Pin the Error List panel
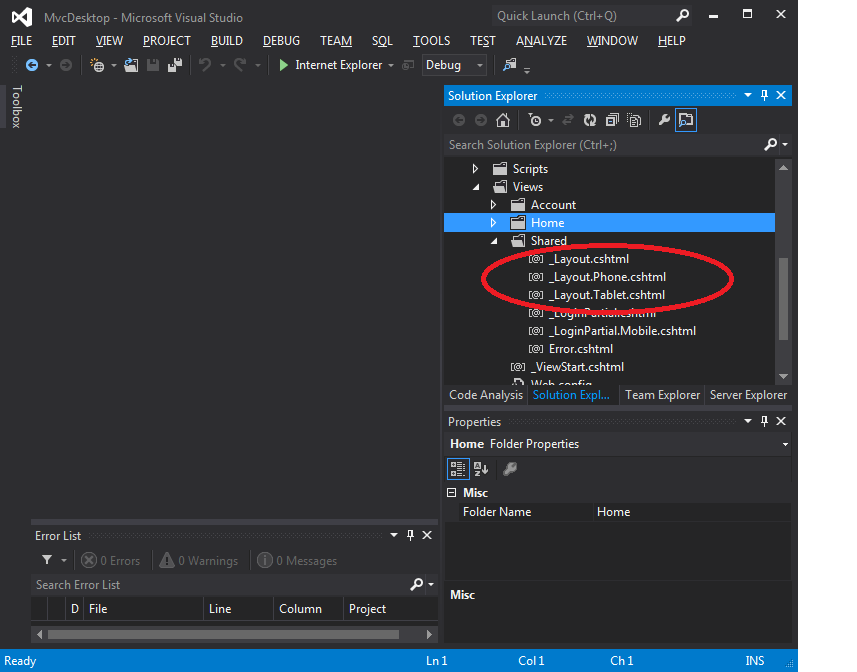The image size is (857, 672). click(x=410, y=535)
